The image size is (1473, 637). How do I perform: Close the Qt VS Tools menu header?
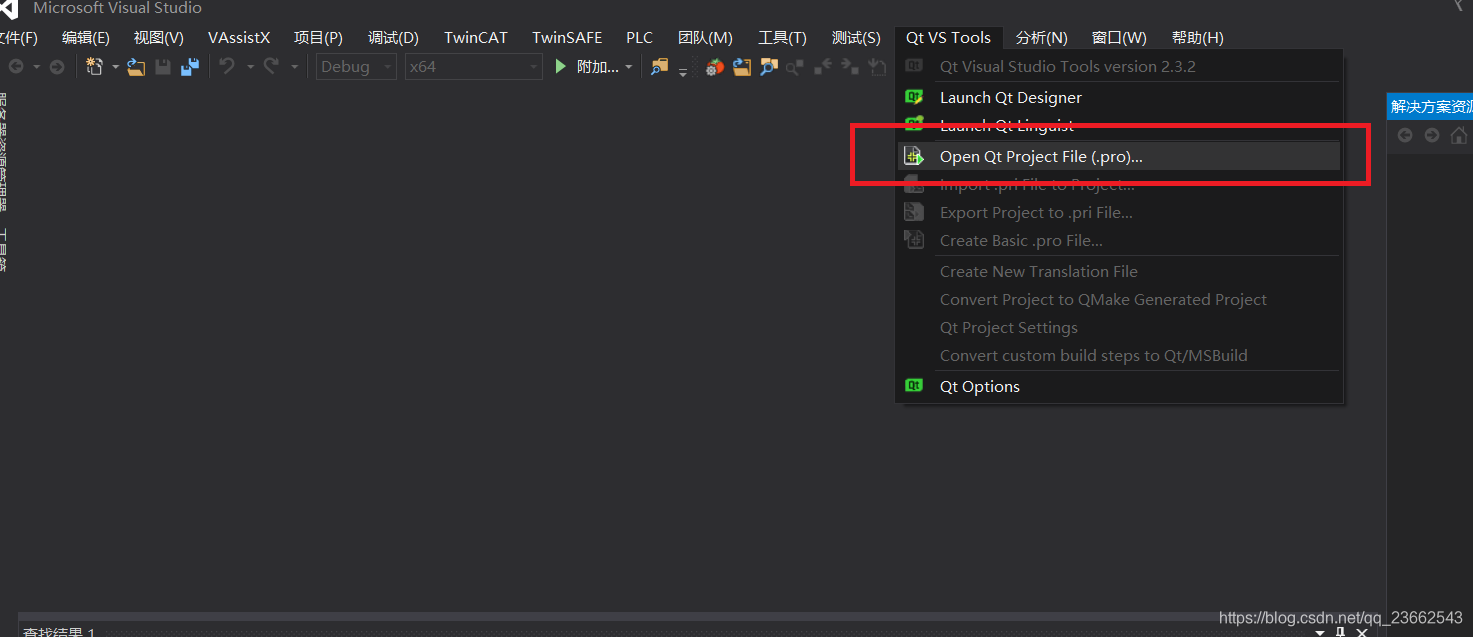[948, 38]
